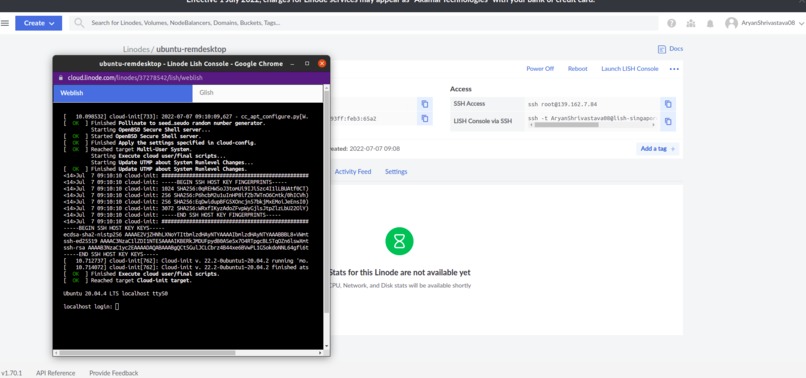The width and height of the screenshot is (806, 378).
Task: Click the Lish console horizontal scrollbar
Action: [147, 353]
